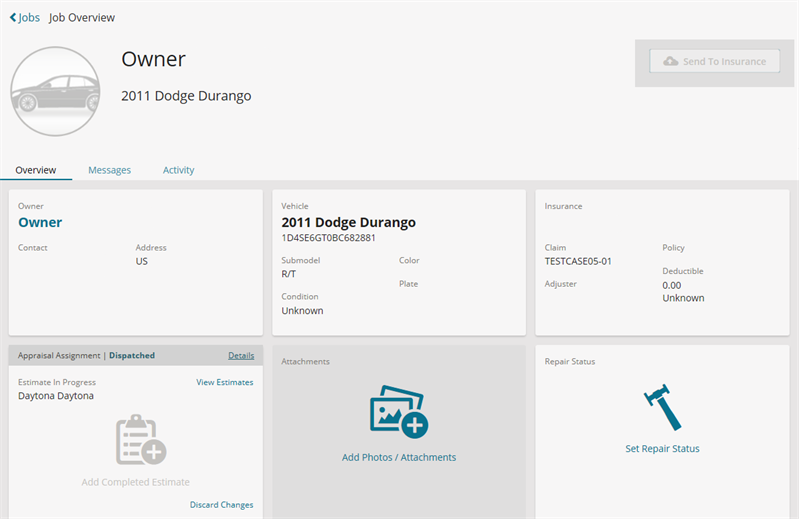Click the Send To Insurance button
The image size is (799, 519).
[x=714, y=61]
